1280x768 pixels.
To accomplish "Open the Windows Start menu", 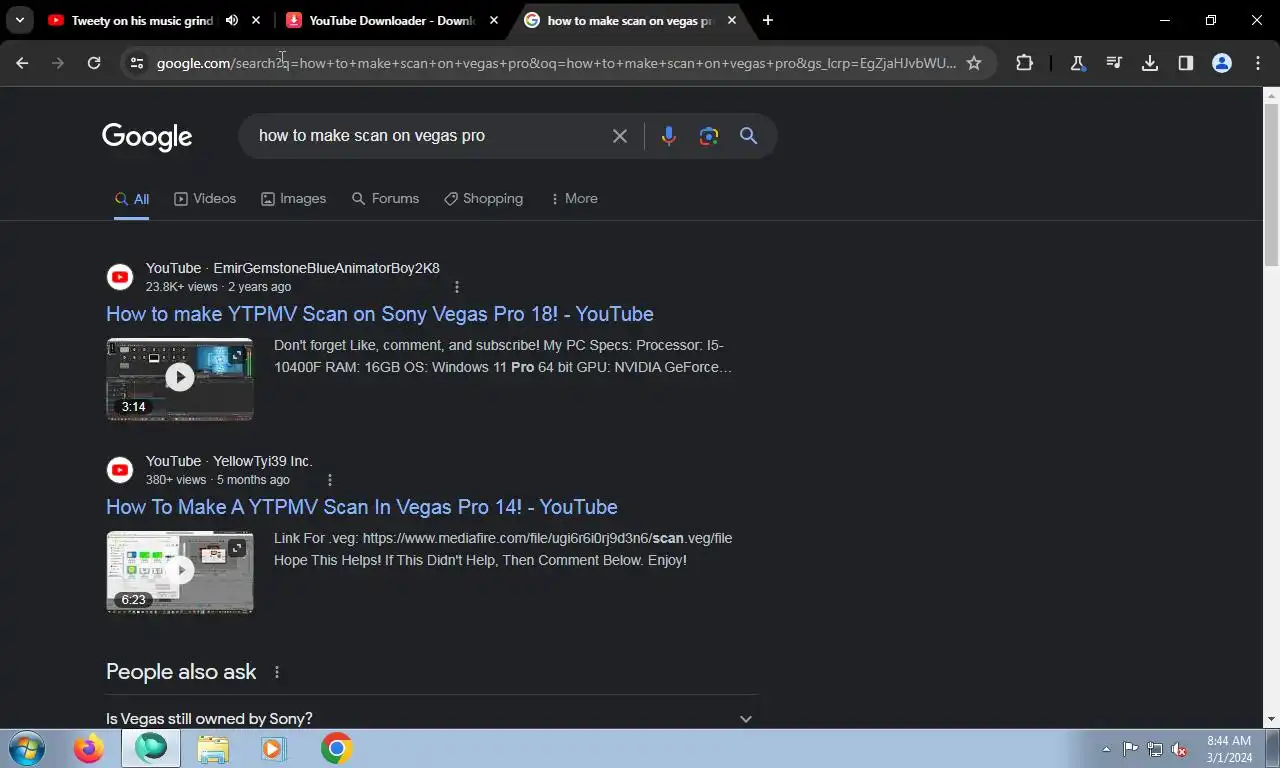I will click(x=25, y=748).
